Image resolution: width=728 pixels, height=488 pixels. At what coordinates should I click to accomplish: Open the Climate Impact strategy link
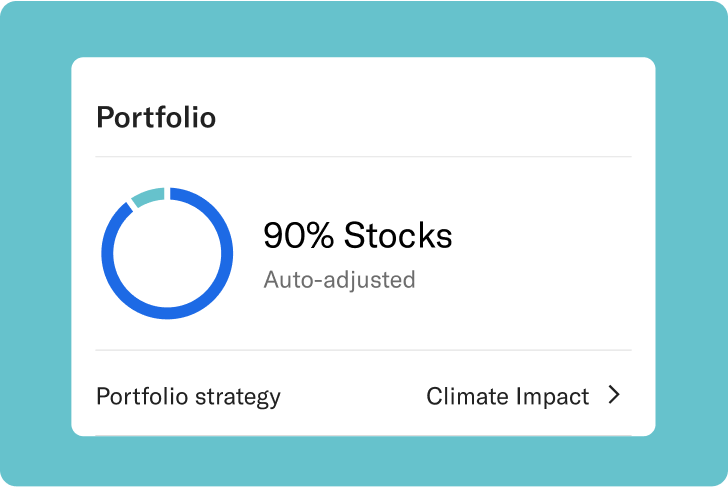point(507,396)
